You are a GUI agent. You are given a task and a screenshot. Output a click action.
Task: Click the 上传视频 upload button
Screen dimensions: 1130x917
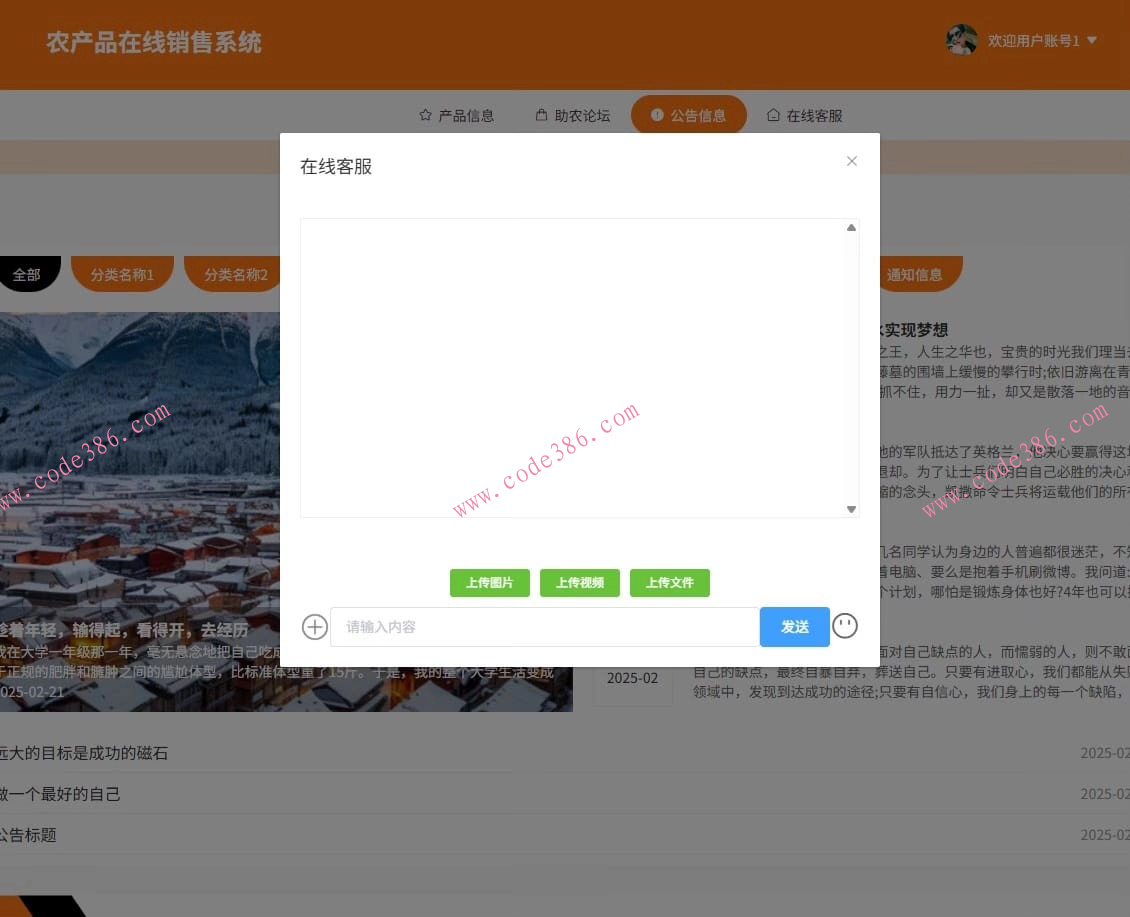coord(580,582)
